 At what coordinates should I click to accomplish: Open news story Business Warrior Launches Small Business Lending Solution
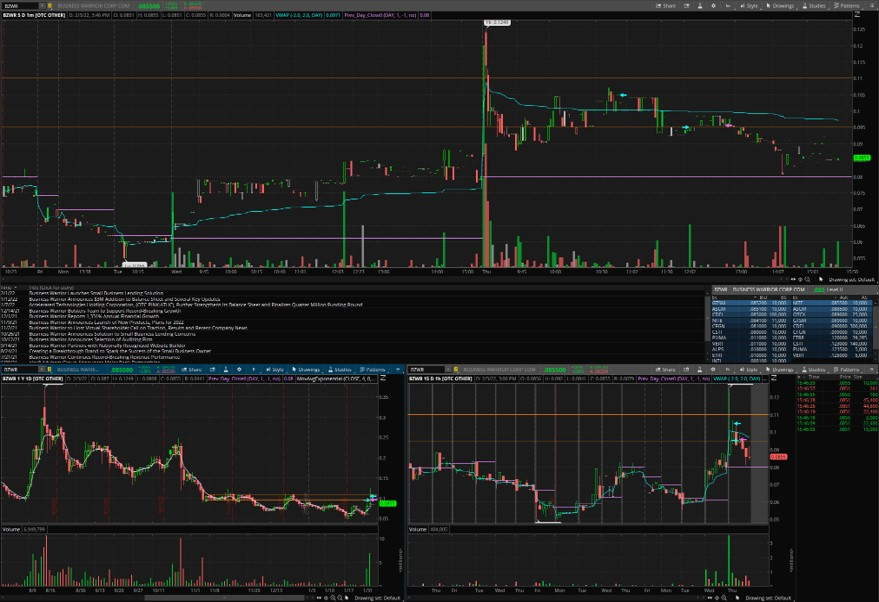[x=96, y=293]
